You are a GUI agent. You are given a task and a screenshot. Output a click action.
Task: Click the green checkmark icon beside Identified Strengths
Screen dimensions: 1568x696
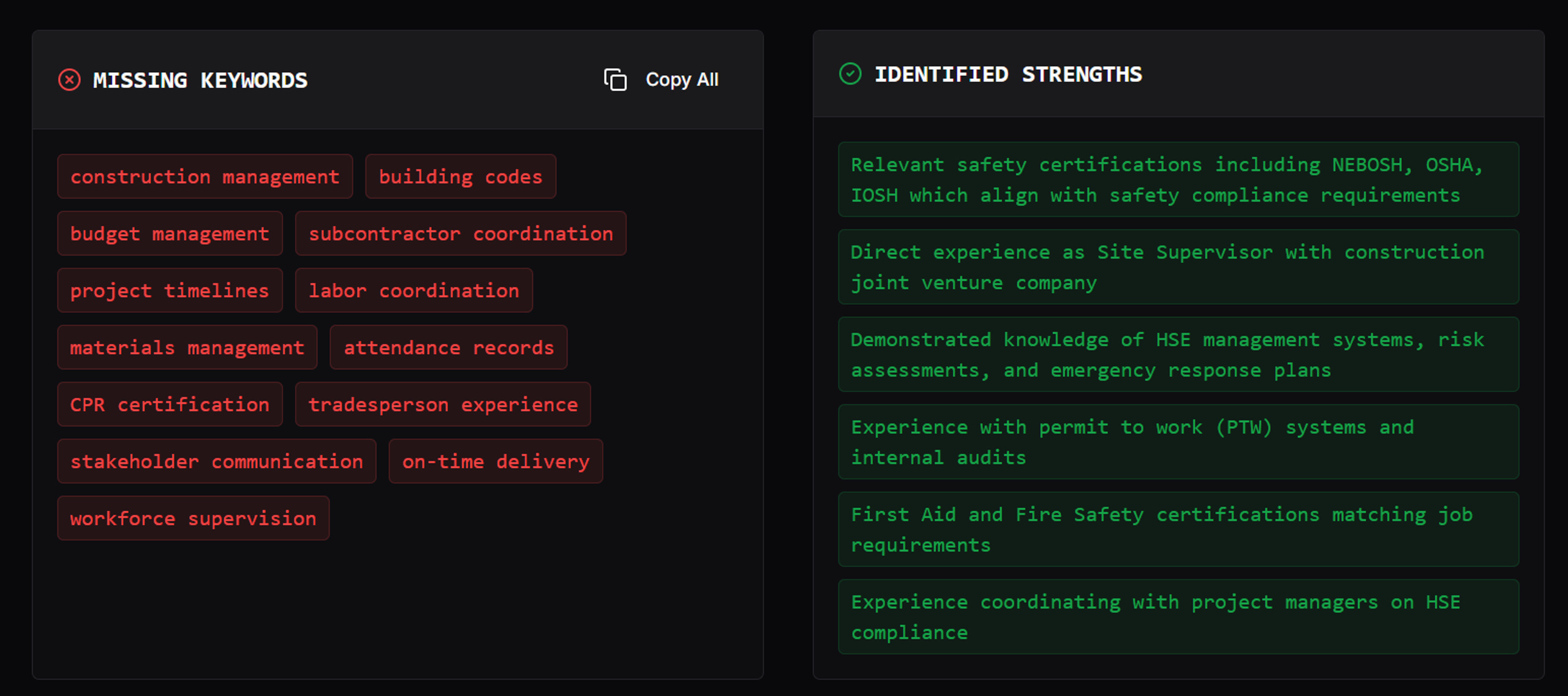coord(850,74)
